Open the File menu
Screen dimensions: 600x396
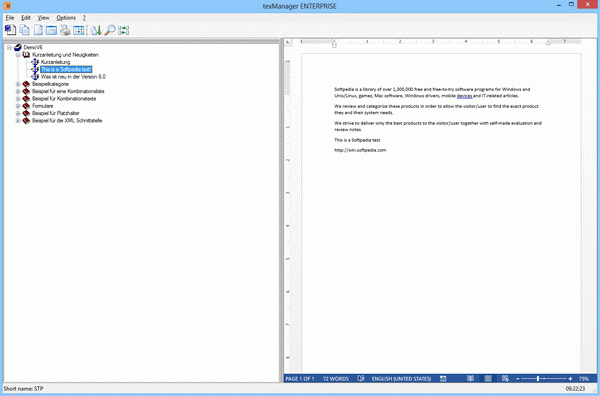(10, 18)
